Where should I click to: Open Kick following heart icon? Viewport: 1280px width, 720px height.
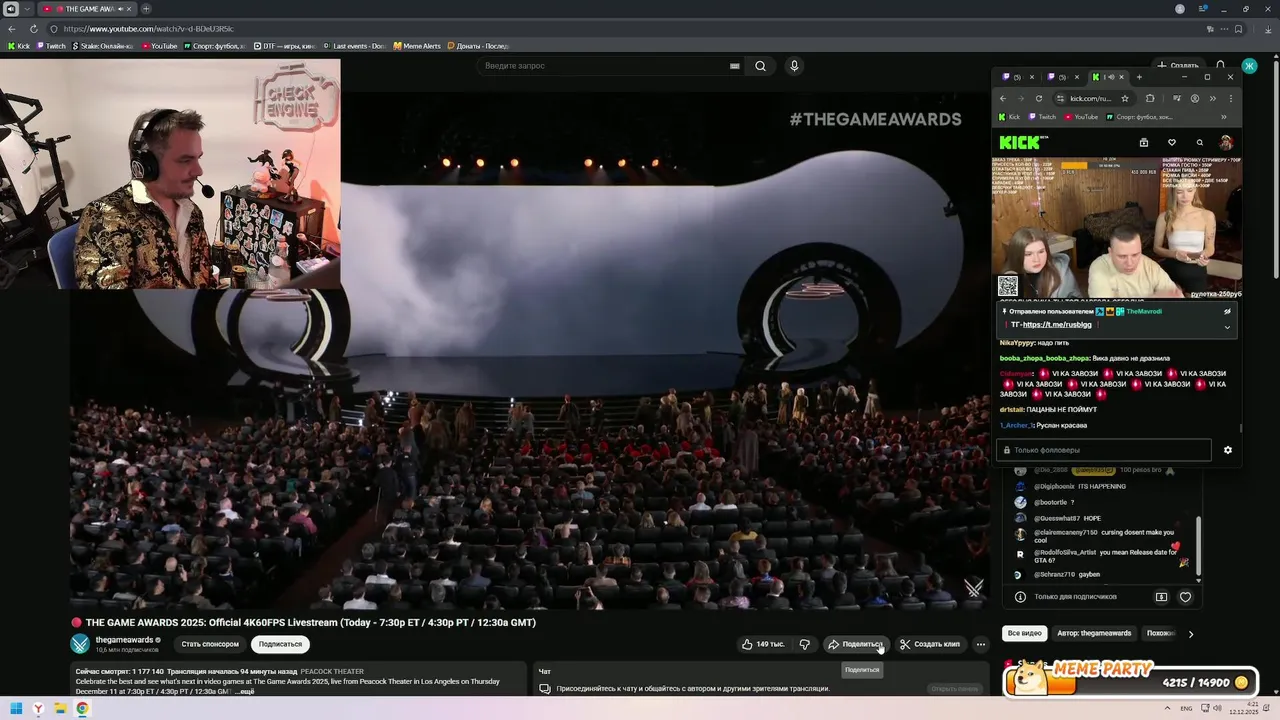point(1172,143)
